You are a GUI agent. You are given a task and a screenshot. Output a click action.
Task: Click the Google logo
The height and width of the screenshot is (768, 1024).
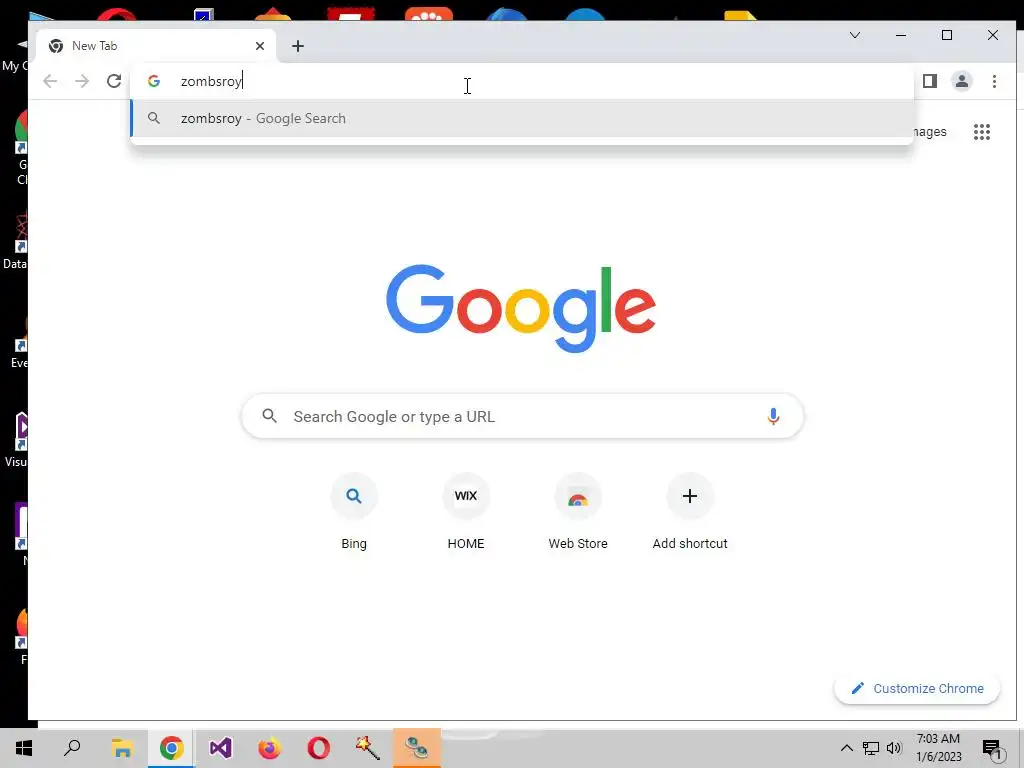click(521, 308)
